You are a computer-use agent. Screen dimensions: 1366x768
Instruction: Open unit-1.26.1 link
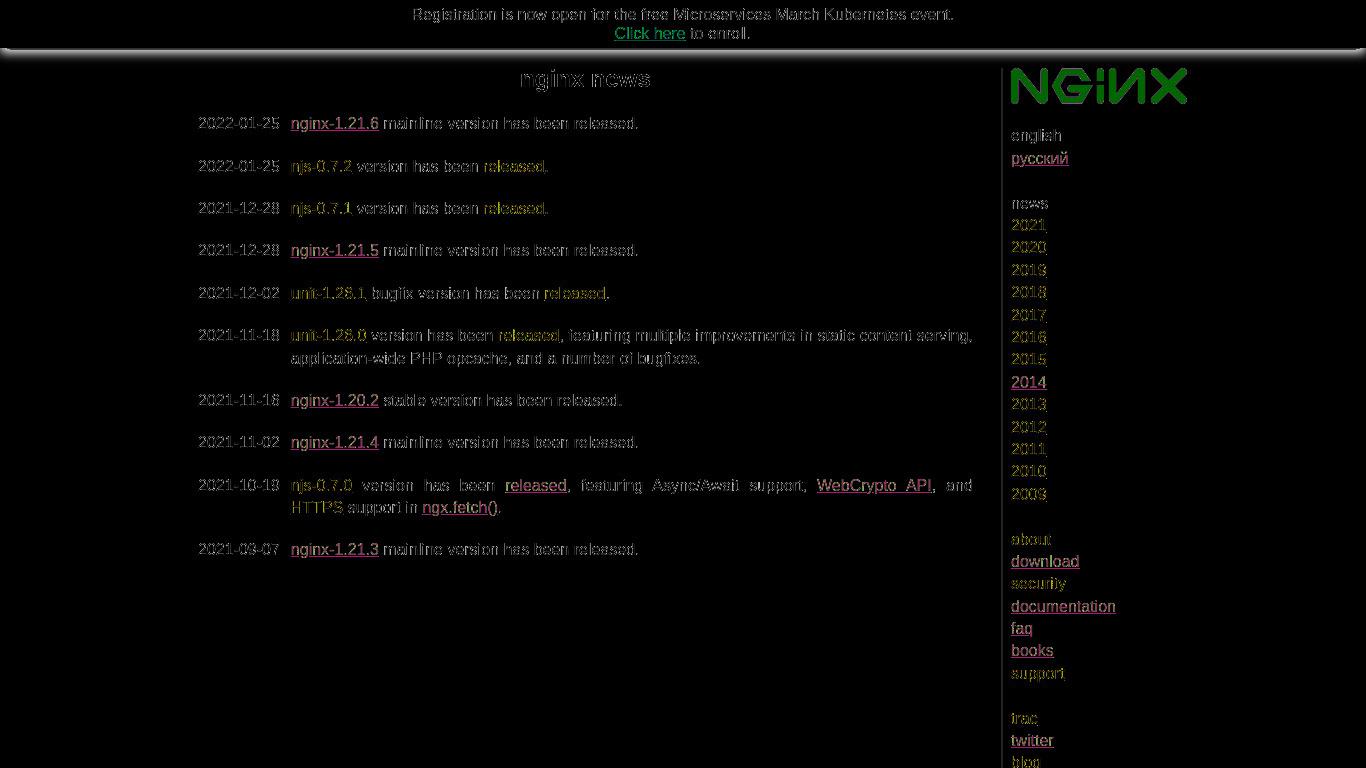(328, 294)
